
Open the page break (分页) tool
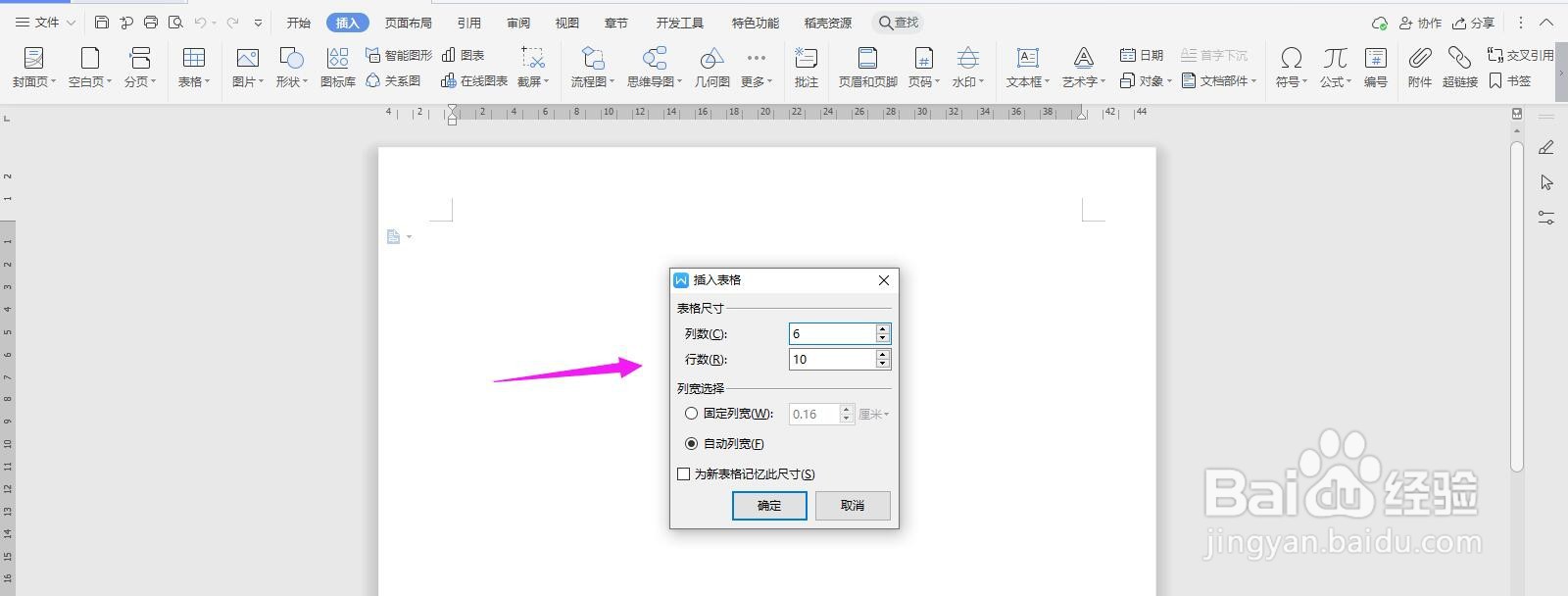point(140,67)
